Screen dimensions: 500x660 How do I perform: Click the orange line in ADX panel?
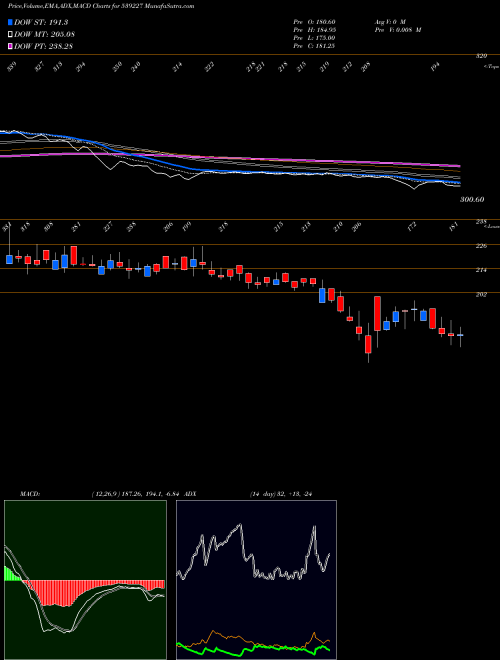[x=253, y=639]
